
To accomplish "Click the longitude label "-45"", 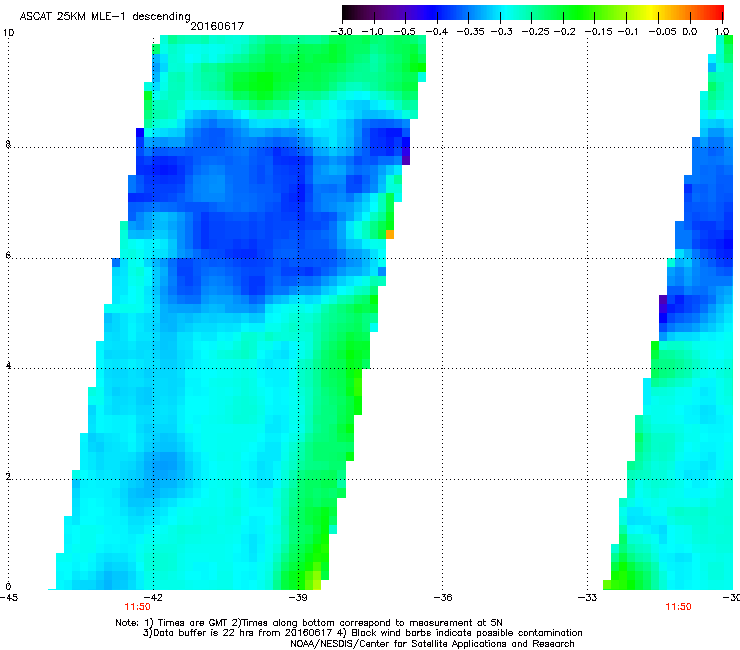I will pyautogui.click(x=9, y=598).
